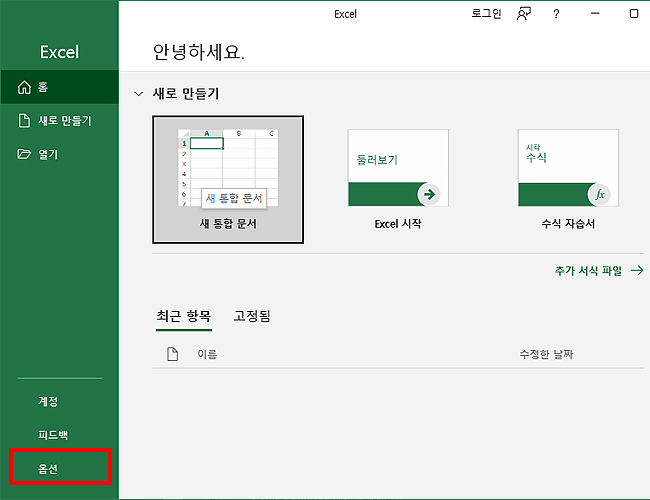Switch to 고정됨 tab
The height and width of the screenshot is (500, 650).
coord(252,316)
